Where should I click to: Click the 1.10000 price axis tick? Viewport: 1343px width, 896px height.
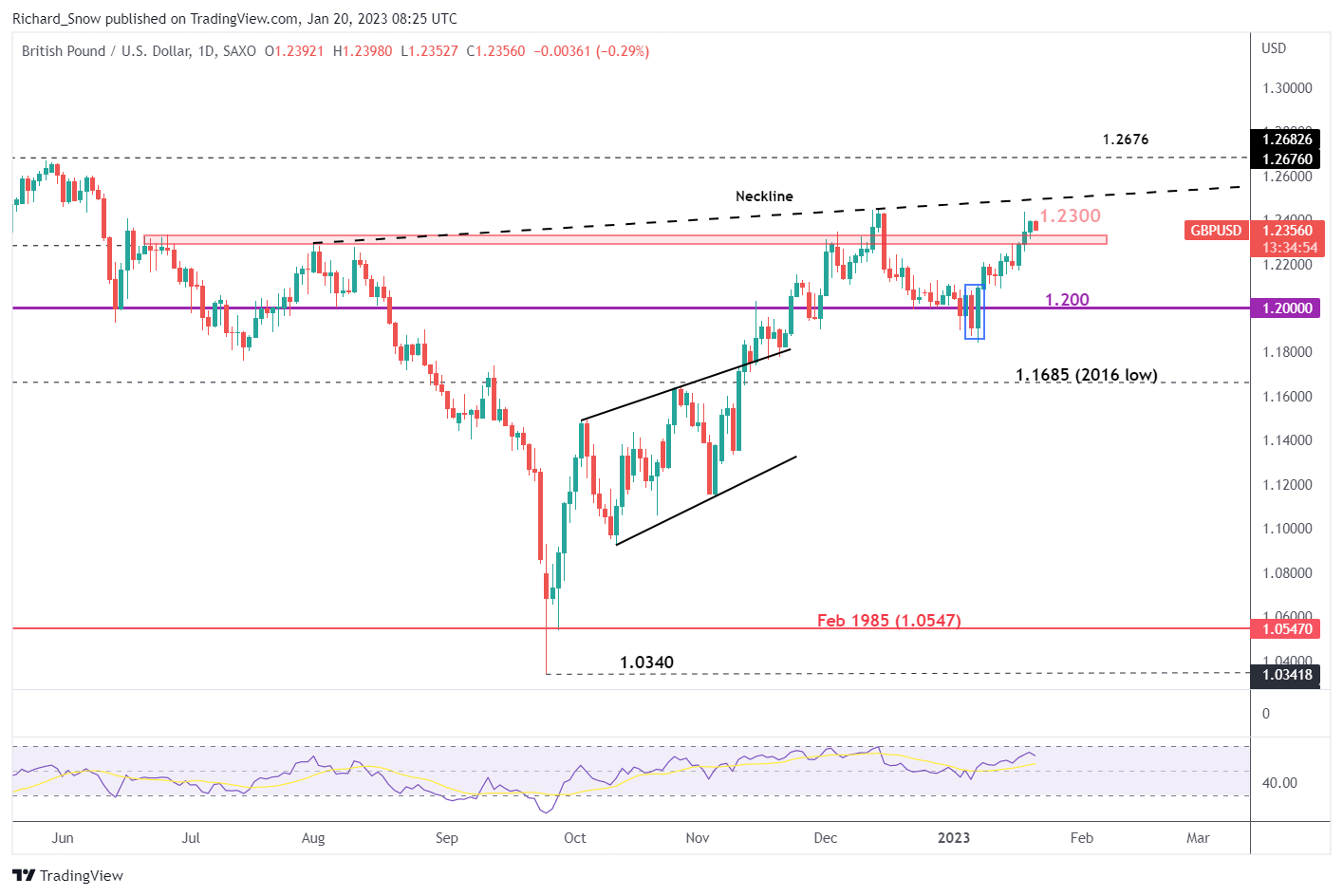coord(1287,529)
